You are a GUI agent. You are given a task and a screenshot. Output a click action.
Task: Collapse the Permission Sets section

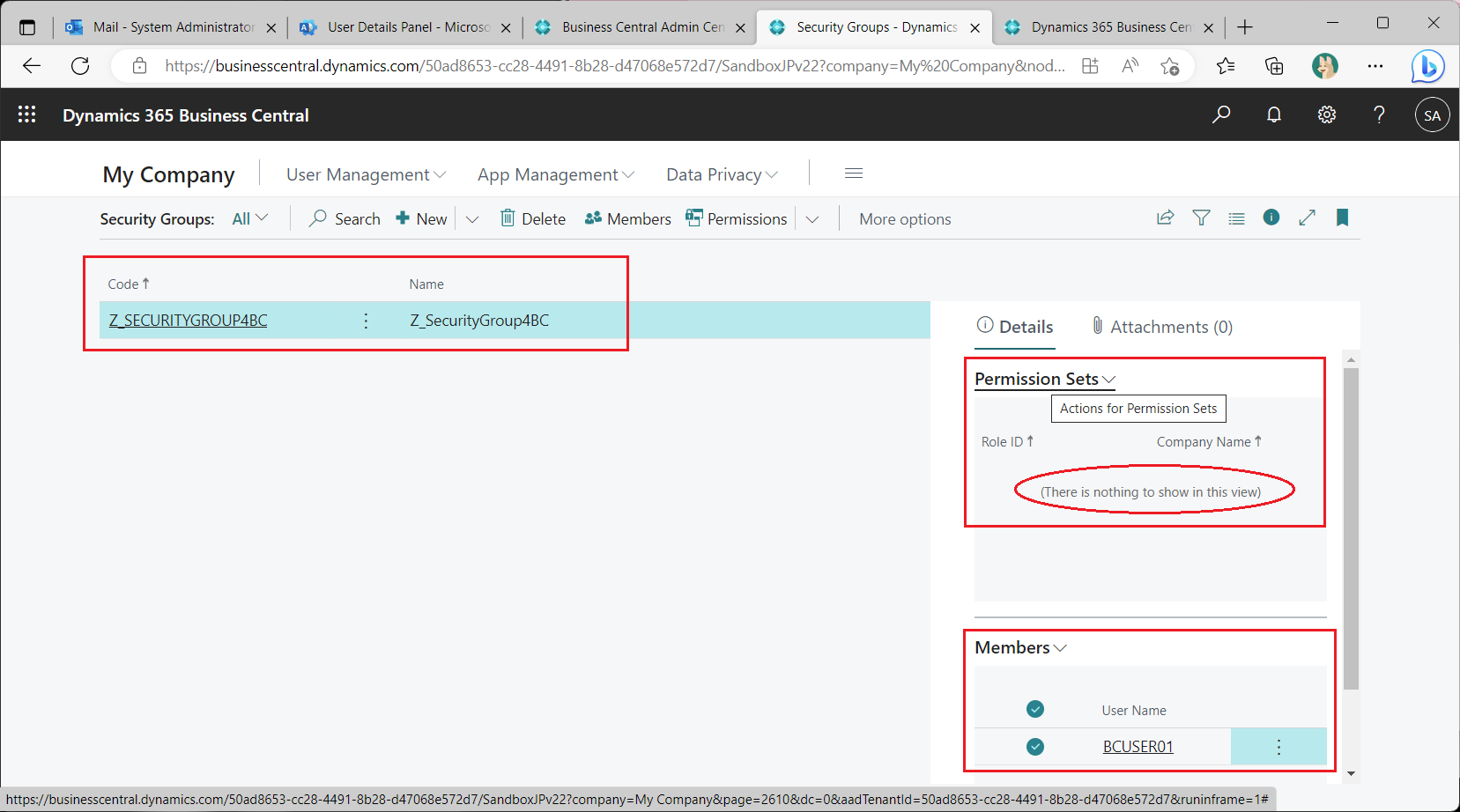pos(1109,379)
